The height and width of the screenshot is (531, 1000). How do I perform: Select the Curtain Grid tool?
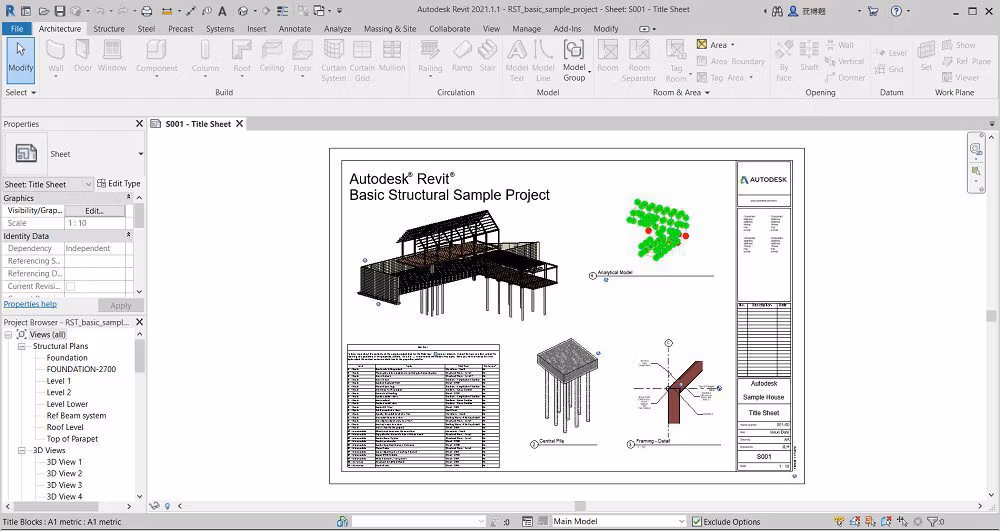(362, 61)
